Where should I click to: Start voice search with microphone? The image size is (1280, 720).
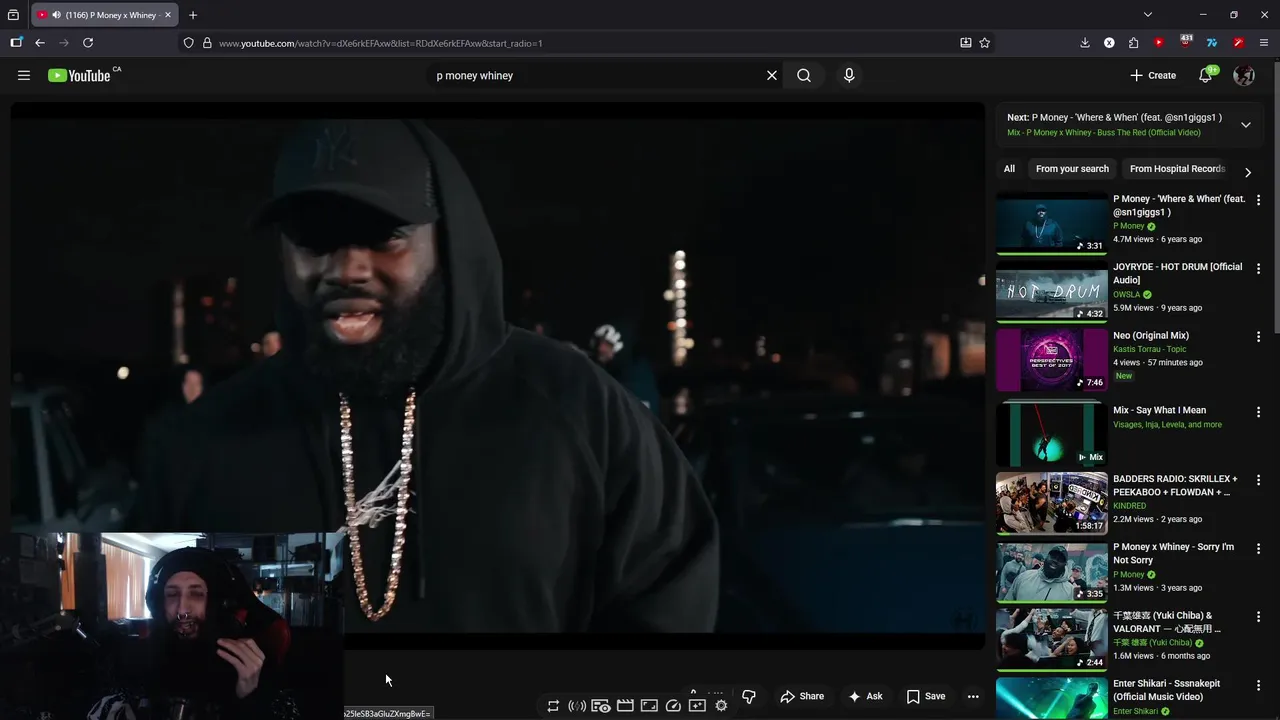pos(849,75)
